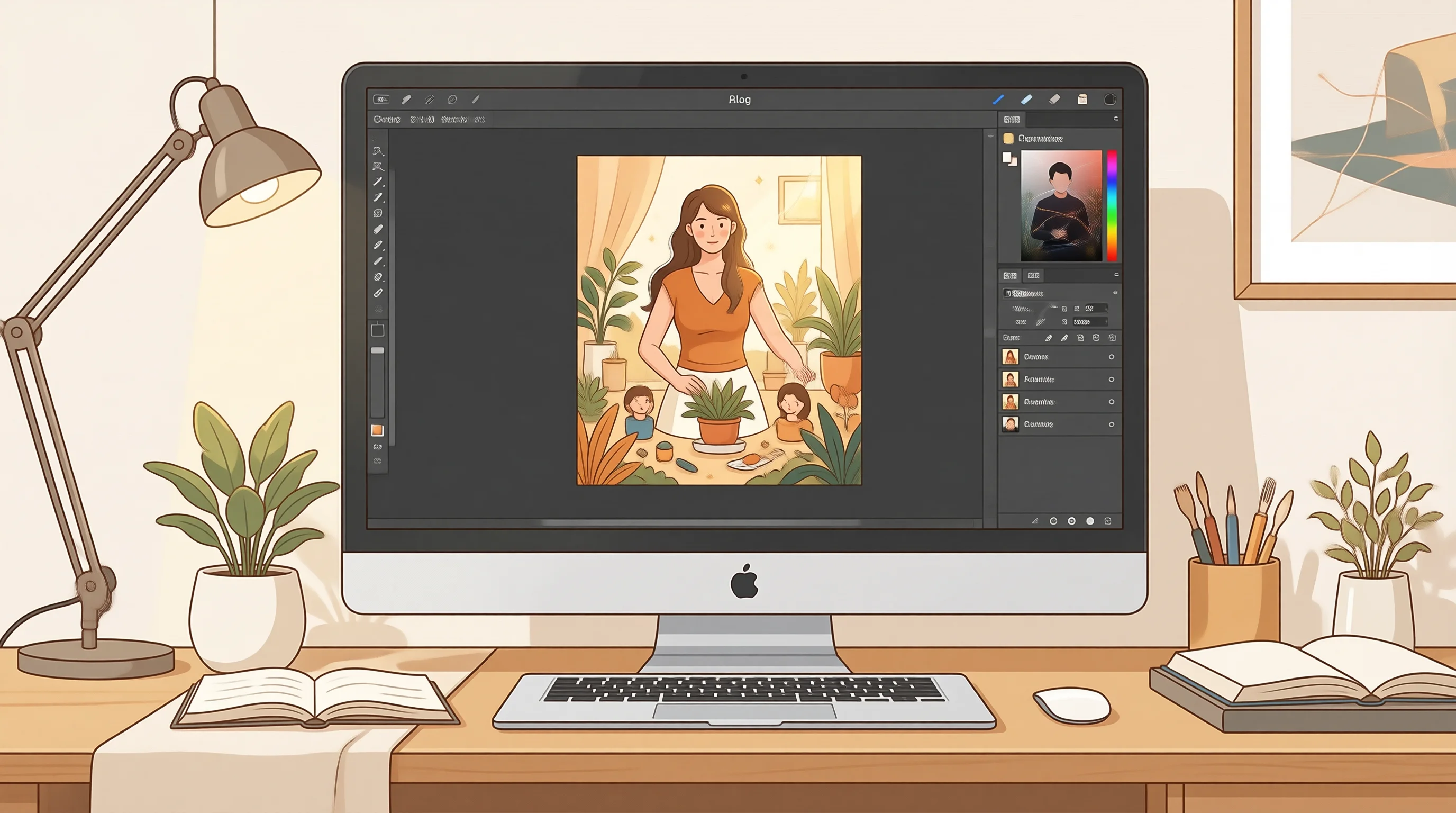
Task: Click the 'Rlog' document title in title bar
Action: click(739, 100)
